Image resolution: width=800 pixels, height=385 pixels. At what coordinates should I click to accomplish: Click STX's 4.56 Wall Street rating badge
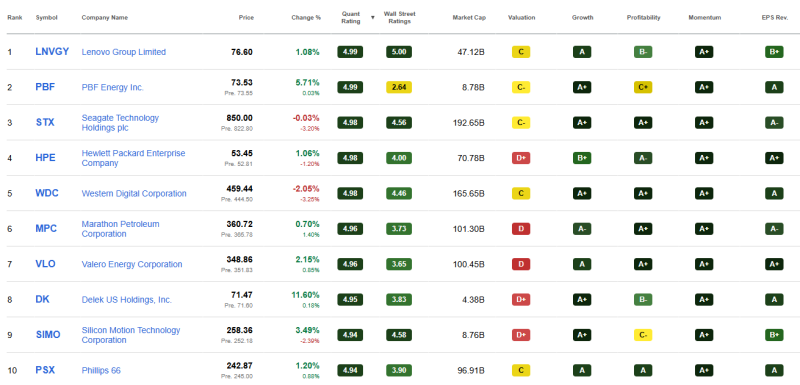coord(399,122)
